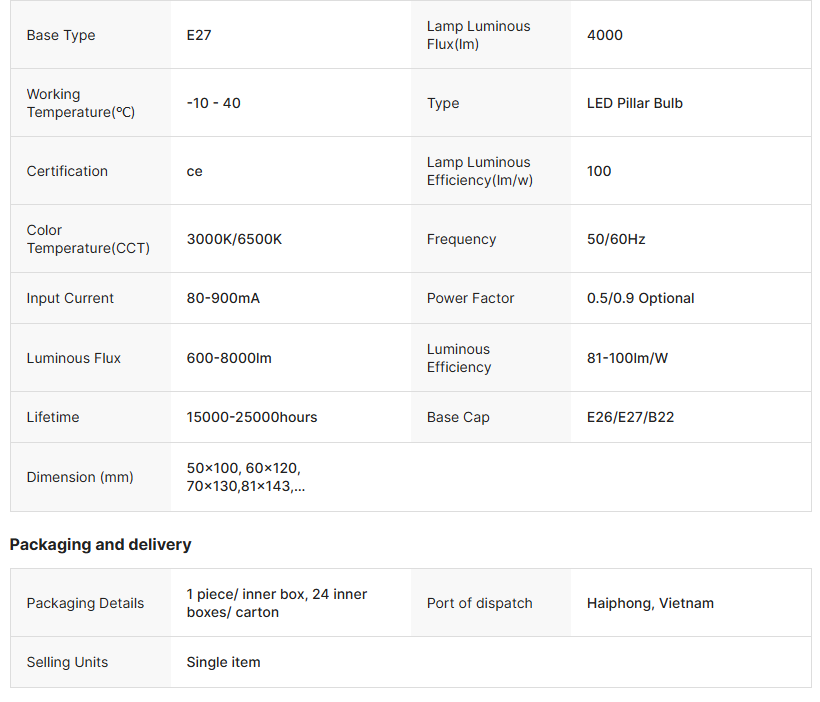Click the Luminous Flux 600-8000lm value

click(229, 358)
